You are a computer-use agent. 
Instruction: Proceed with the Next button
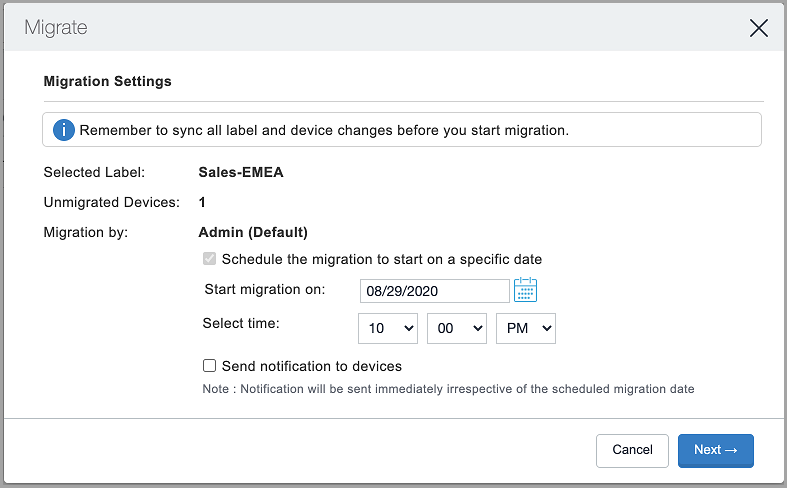point(716,450)
